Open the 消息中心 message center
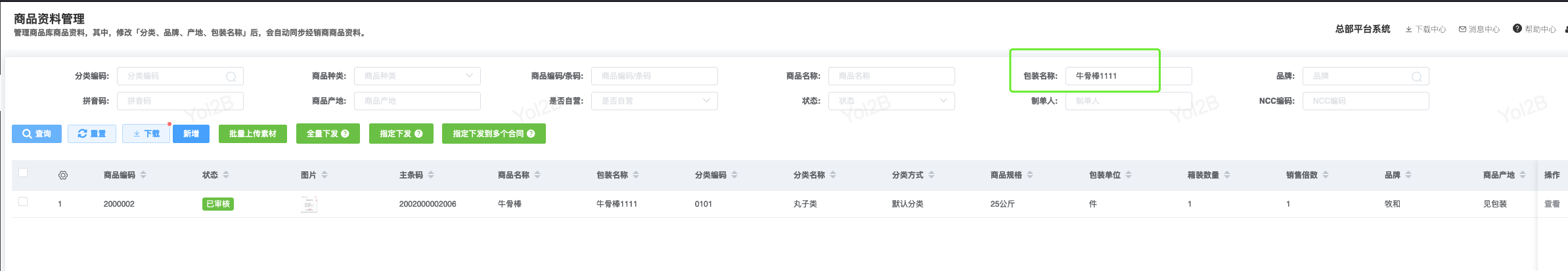 pyautogui.click(x=1479, y=30)
